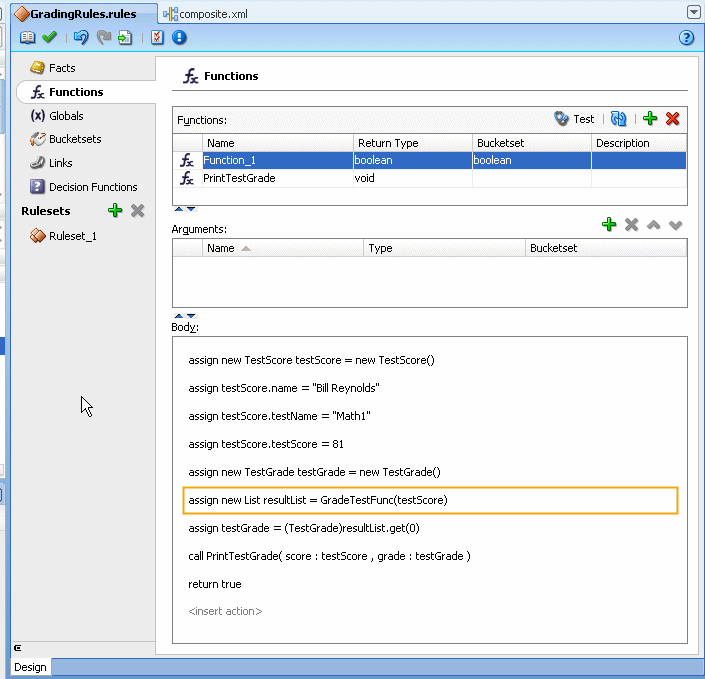Select the 'testScore.testScore = 81' line
This screenshot has width=705, height=679.
pyautogui.click(x=266, y=444)
